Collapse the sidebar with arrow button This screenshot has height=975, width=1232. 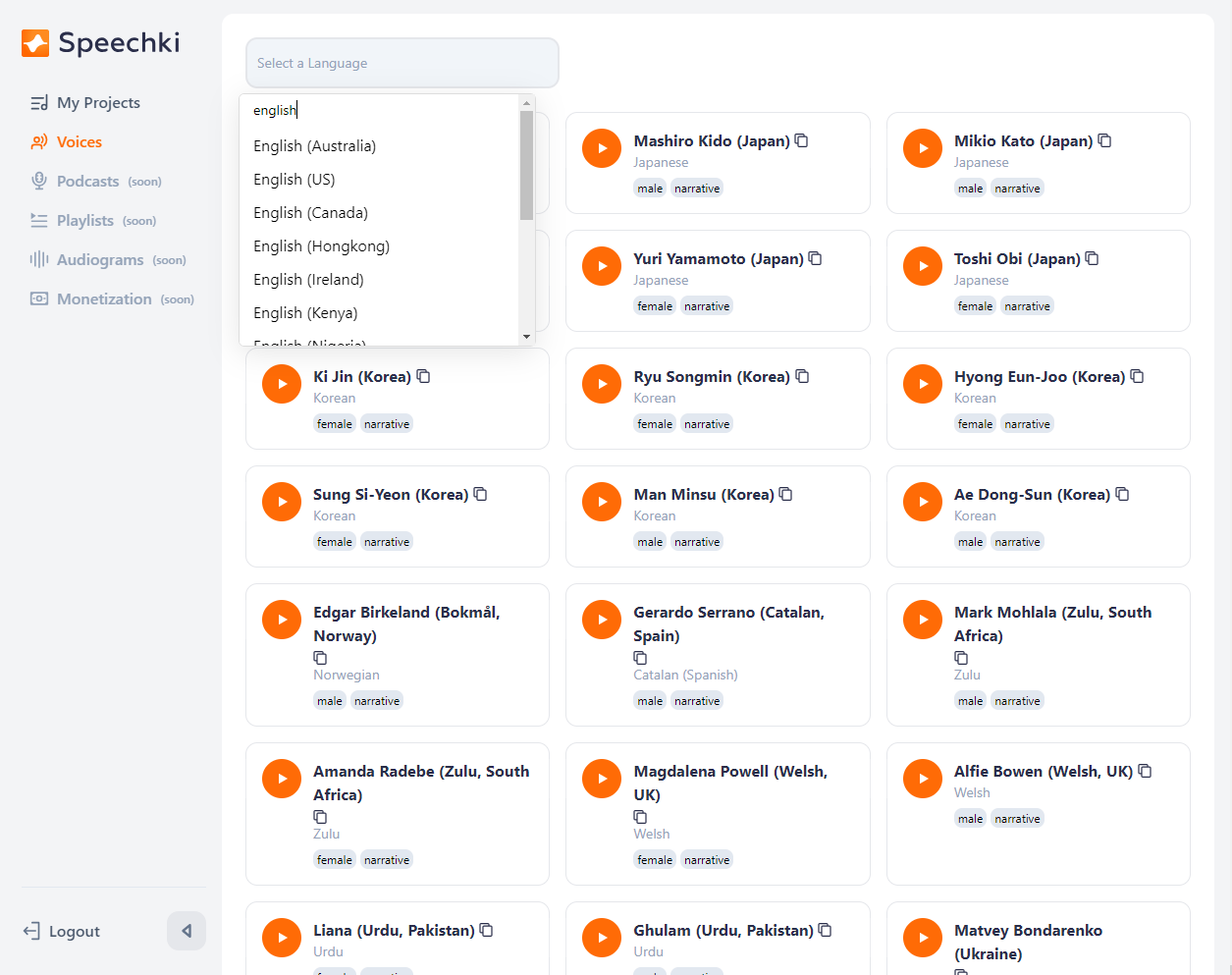point(187,931)
